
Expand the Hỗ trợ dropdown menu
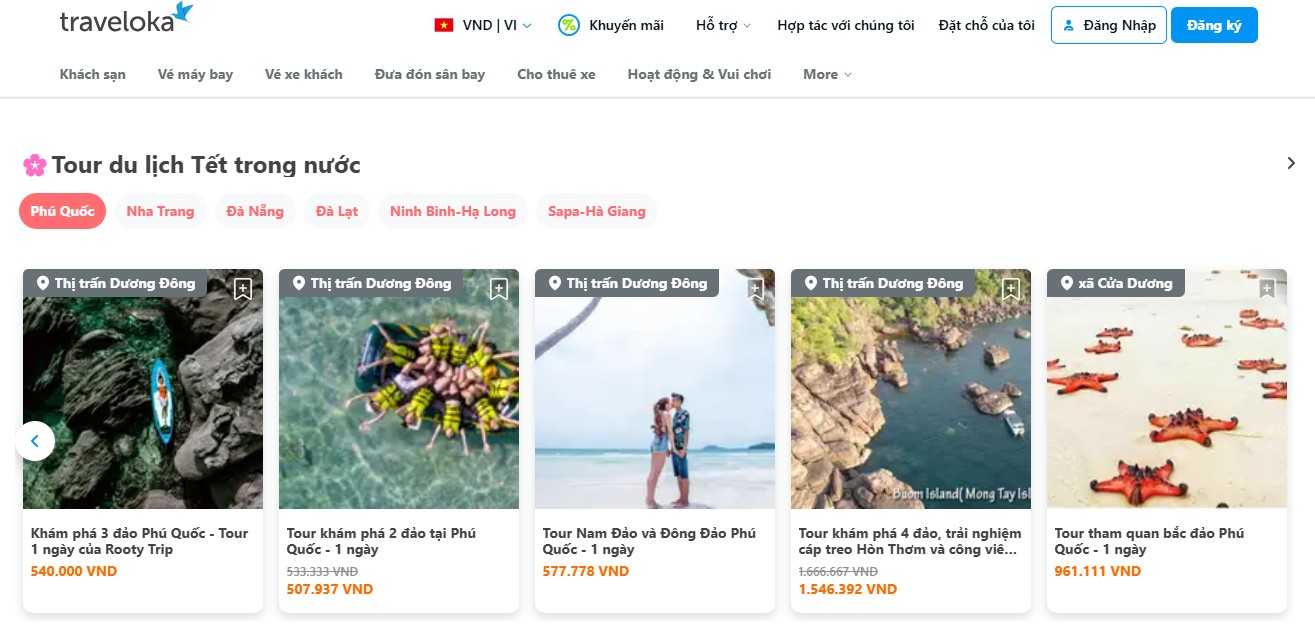pyautogui.click(x=723, y=25)
